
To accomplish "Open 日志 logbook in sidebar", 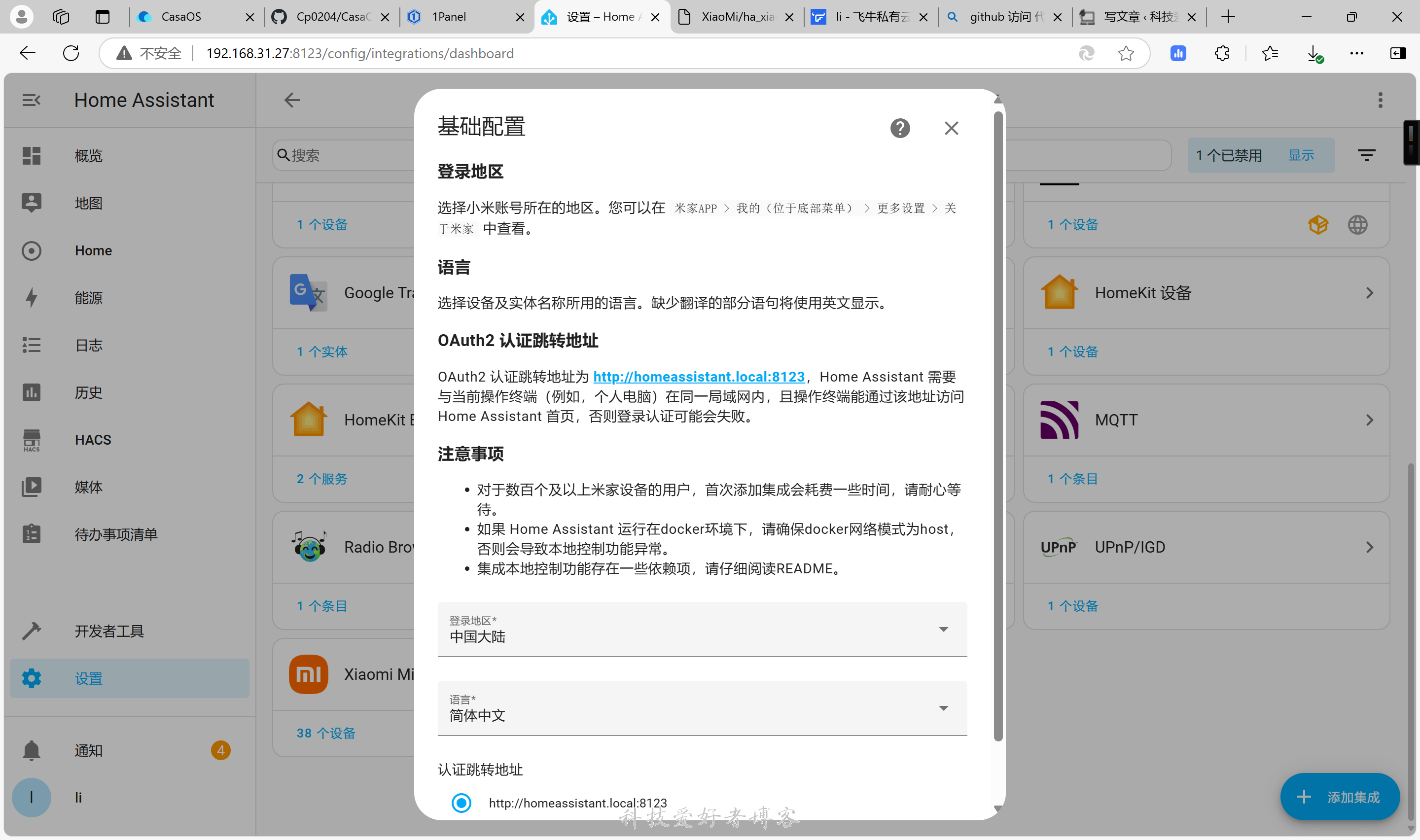I will click(x=130, y=345).
